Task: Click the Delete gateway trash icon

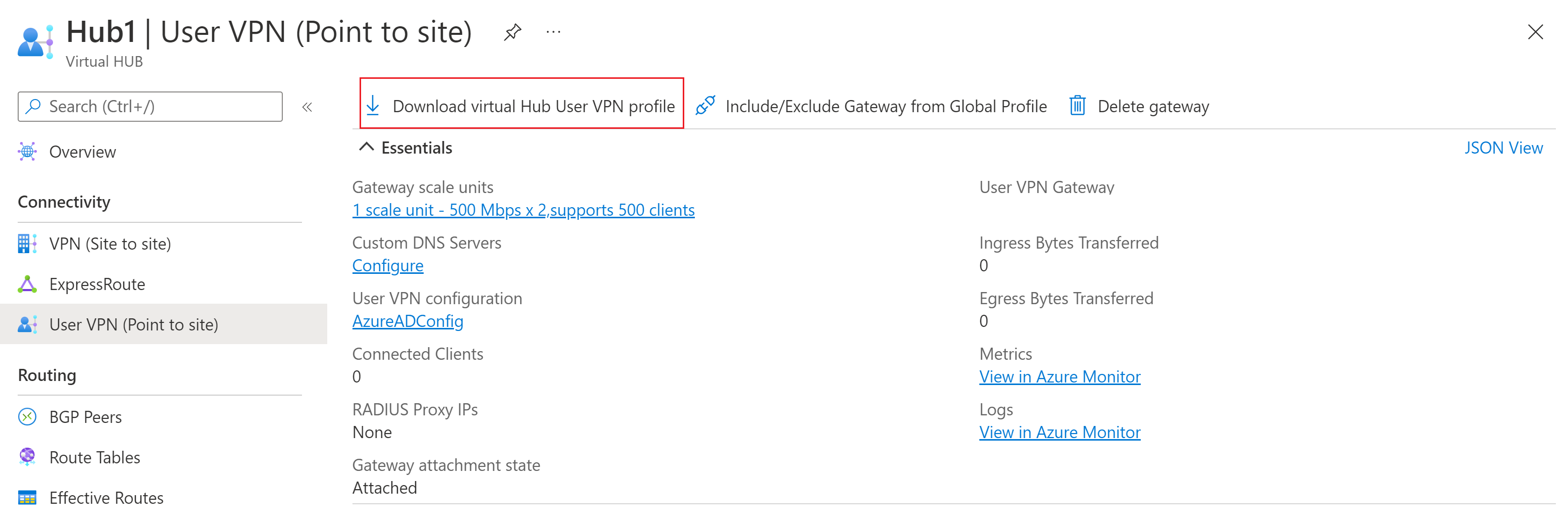Action: coord(1077,106)
